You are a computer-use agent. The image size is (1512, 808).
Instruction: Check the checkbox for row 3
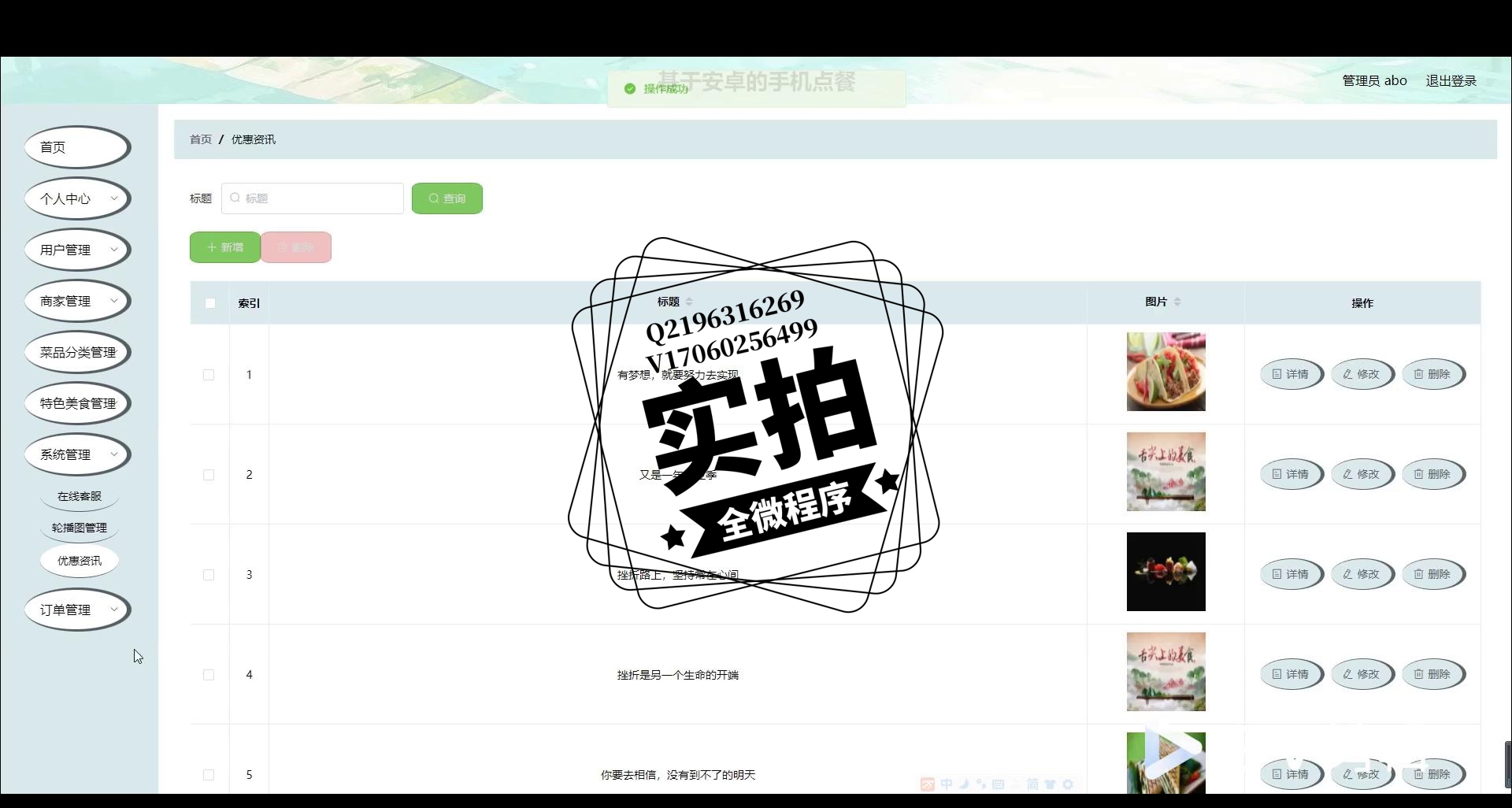pyautogui.click(x=209, y=575)
